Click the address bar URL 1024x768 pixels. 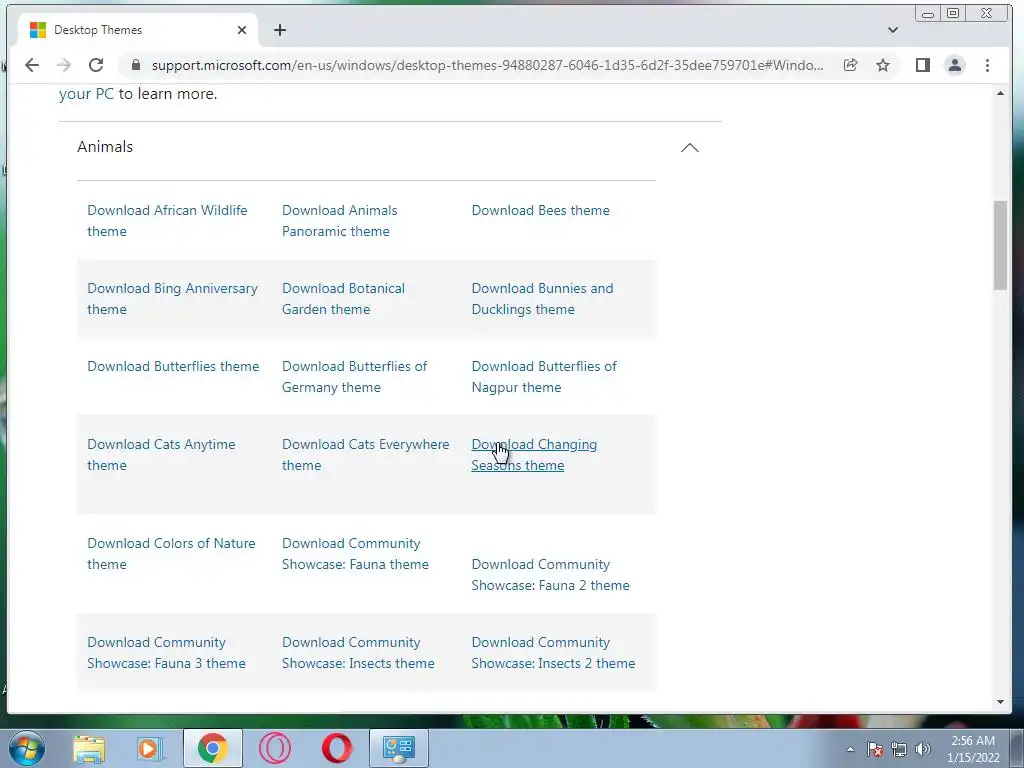(487, 65)
